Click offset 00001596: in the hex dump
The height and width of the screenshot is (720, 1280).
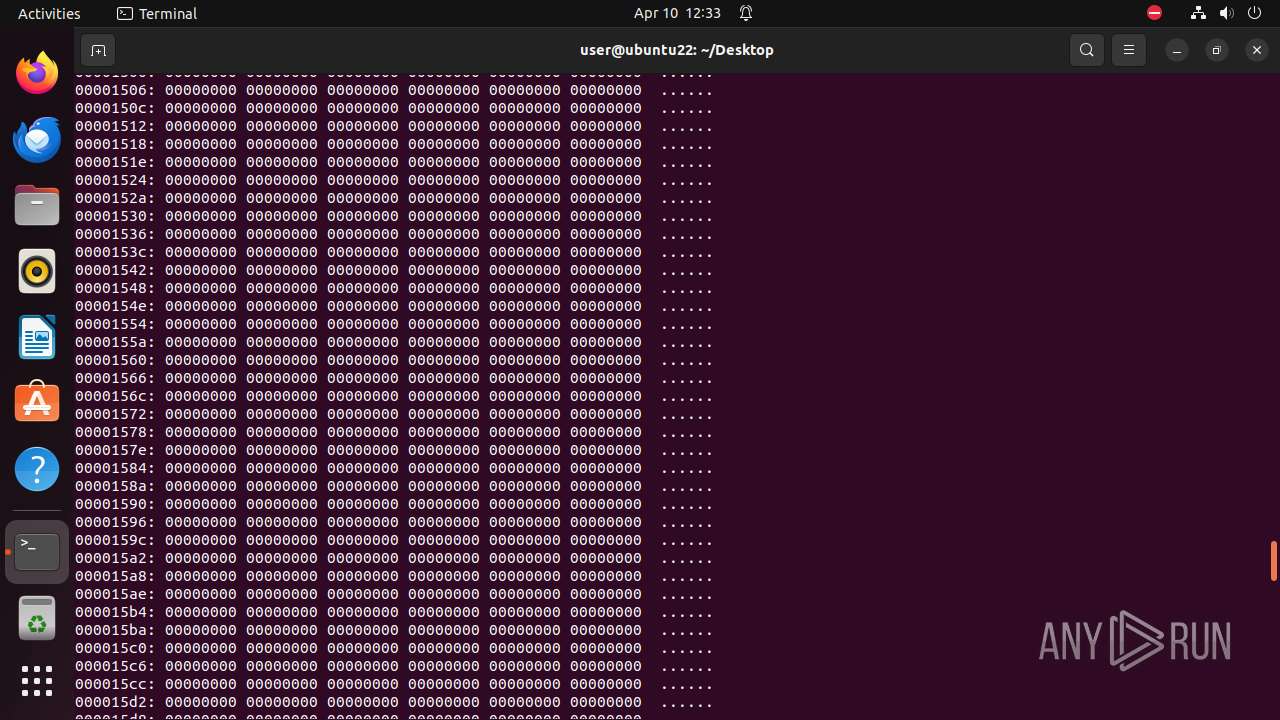pyautogui.click(x=115, y=522)
